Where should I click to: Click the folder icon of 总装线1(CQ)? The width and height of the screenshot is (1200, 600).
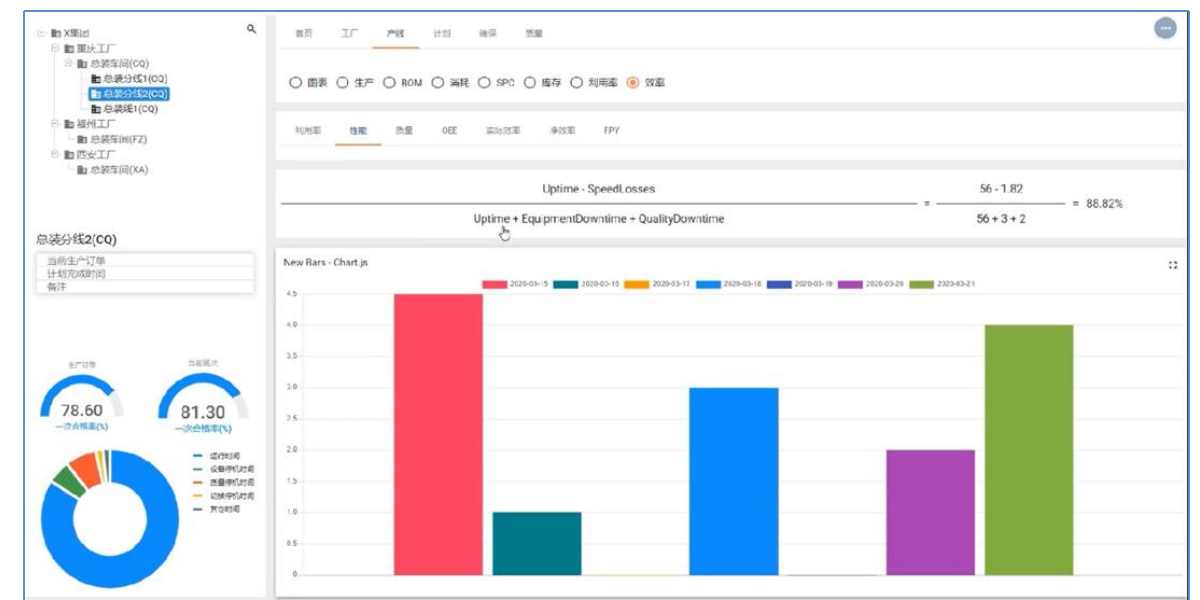[96, 109]
